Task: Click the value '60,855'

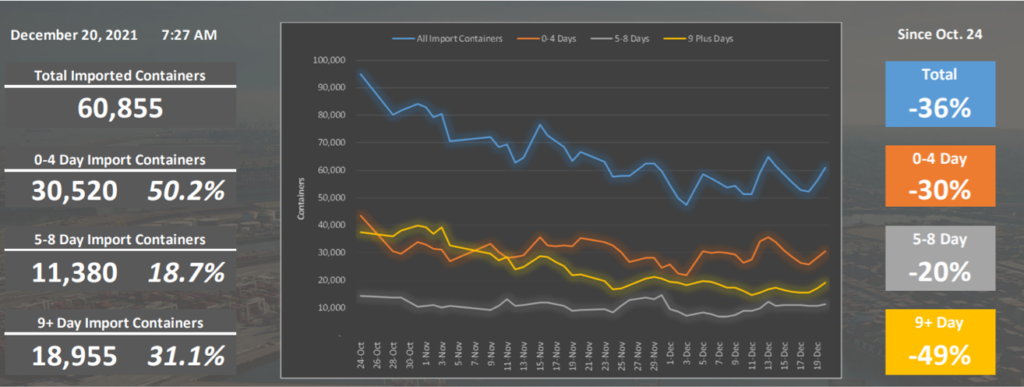Action: tap(120, 108)
